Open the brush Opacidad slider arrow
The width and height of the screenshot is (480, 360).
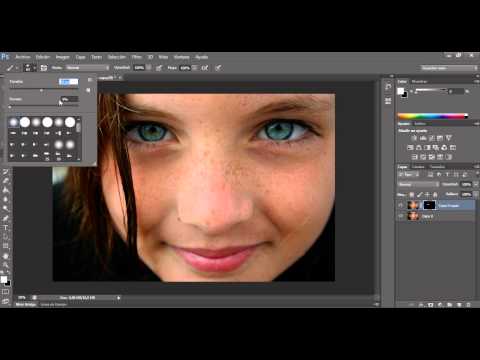tap(149, 68)
